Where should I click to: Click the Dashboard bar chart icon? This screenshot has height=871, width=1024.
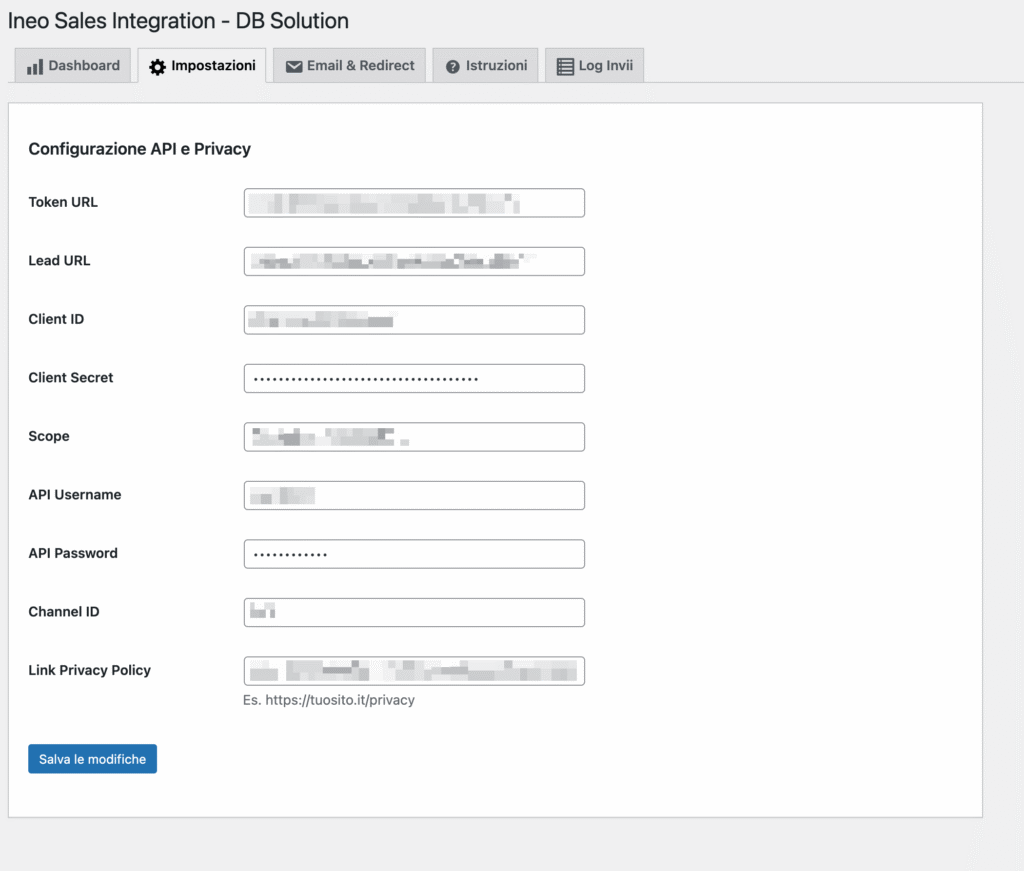point(35,67)
